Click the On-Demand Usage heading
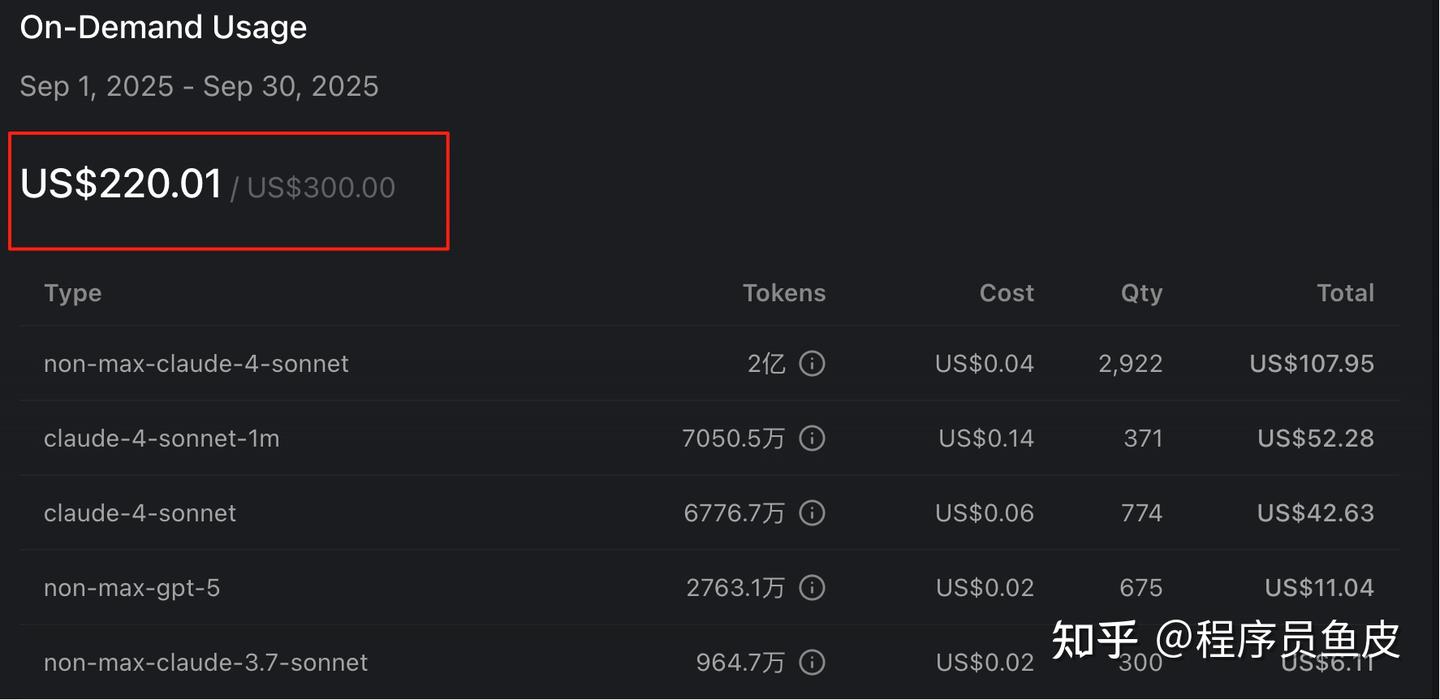 point(163,27)
